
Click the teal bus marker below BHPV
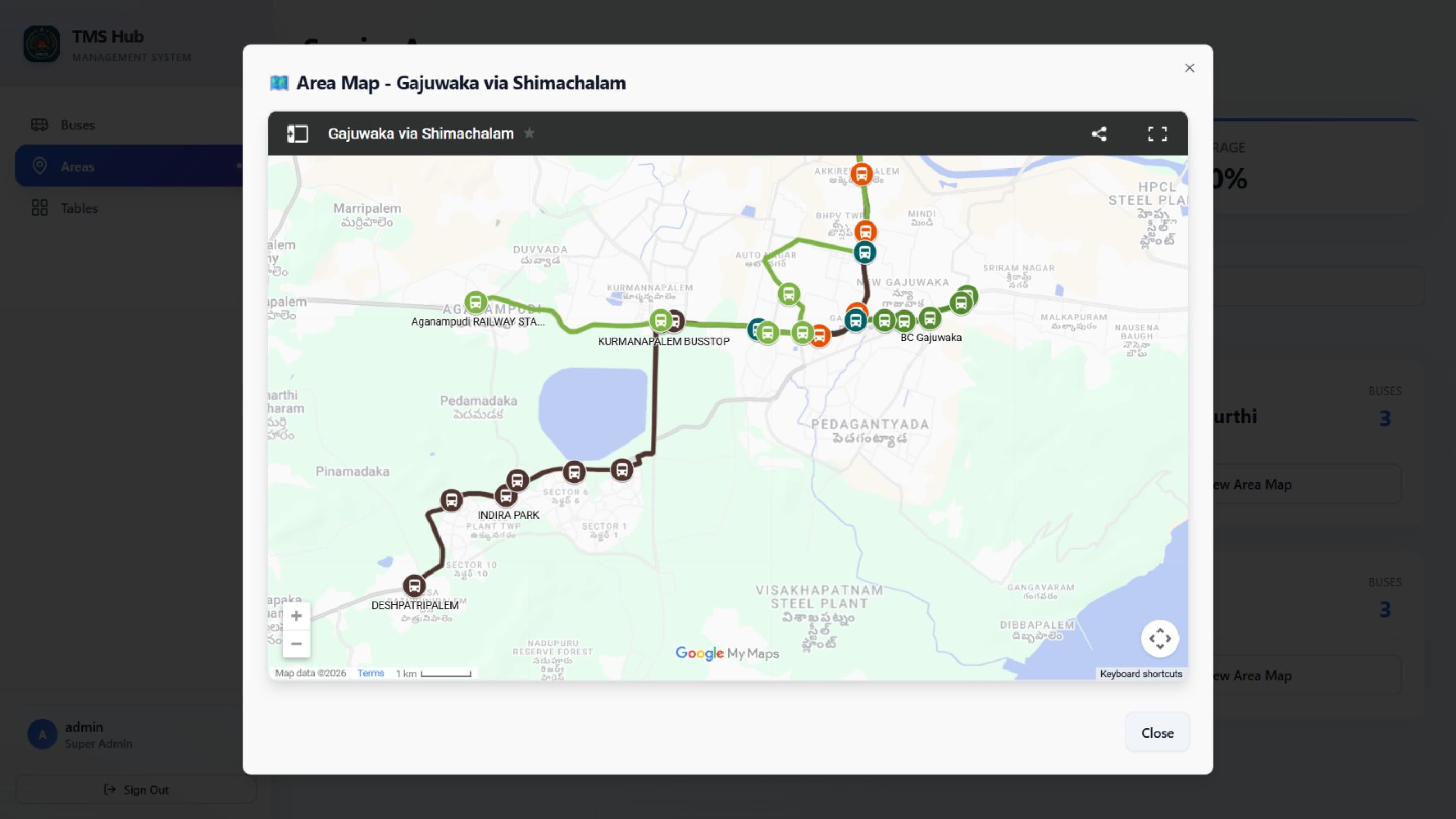click(865, 252)
